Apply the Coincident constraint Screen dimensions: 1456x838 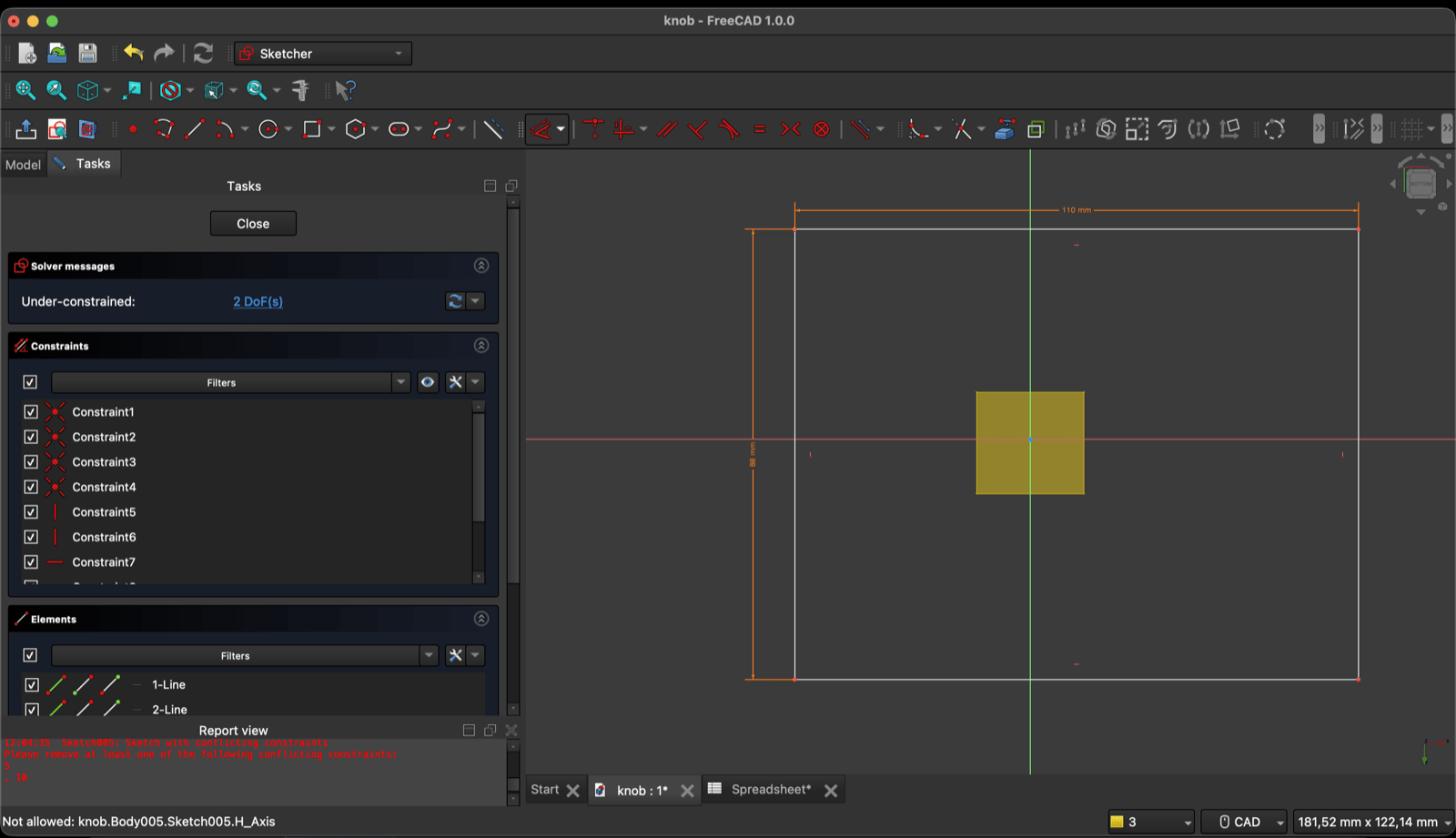(x=593, y=129)
